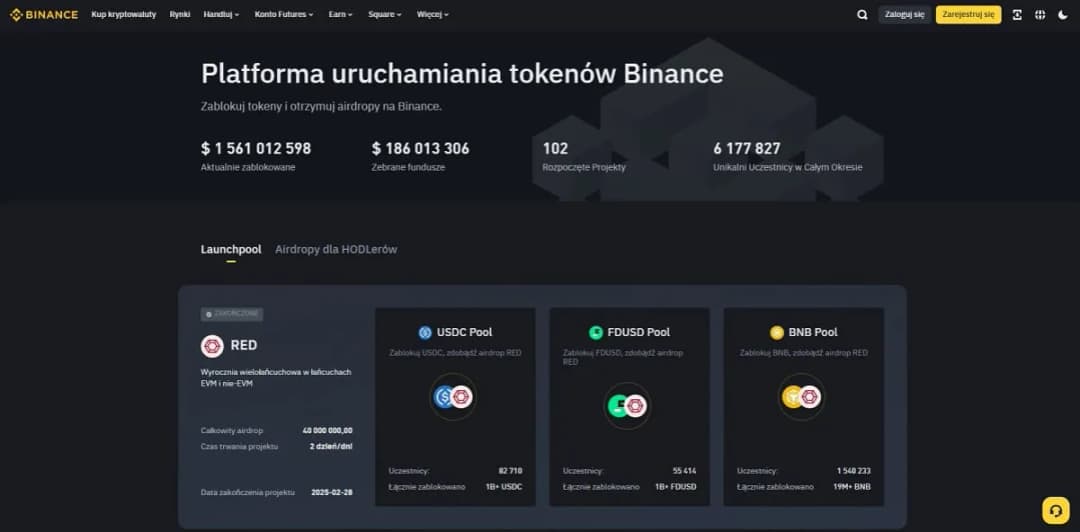Open the language globe icon
The width and height of the screenshot is (1080, 532).
(x=1040, y=15)
